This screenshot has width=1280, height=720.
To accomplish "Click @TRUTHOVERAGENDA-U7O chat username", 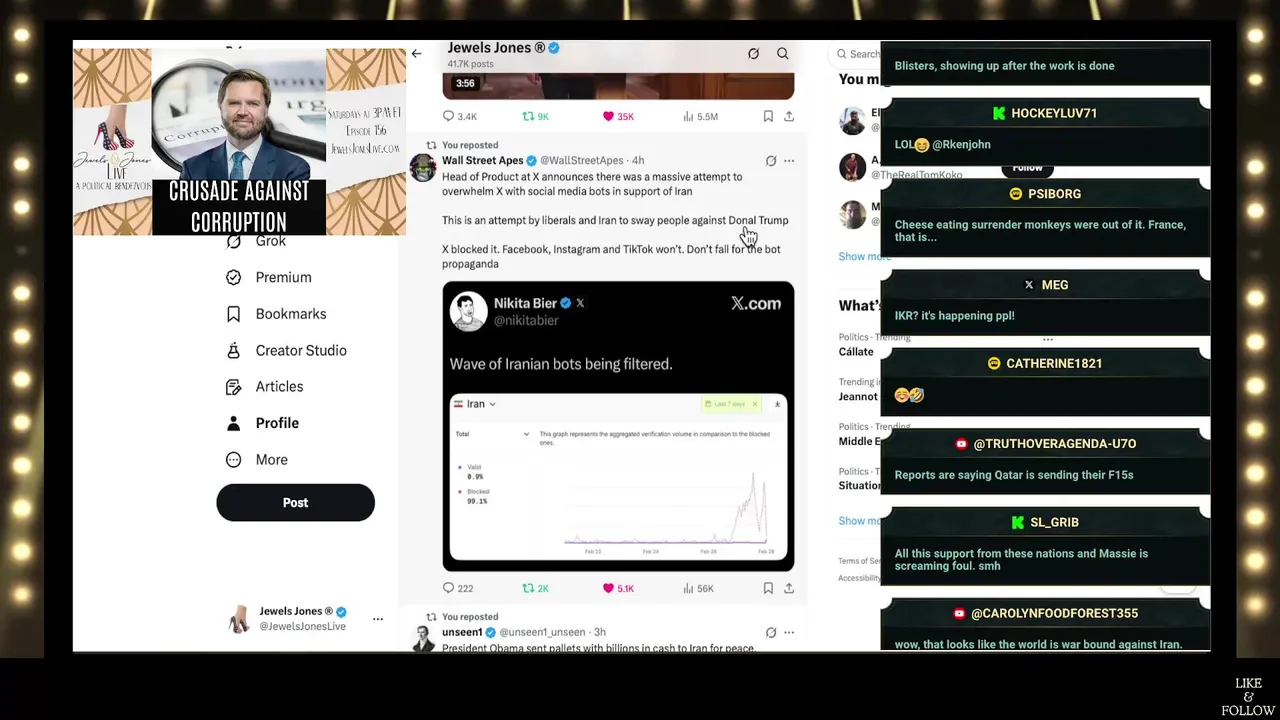I will (1054, 444).
